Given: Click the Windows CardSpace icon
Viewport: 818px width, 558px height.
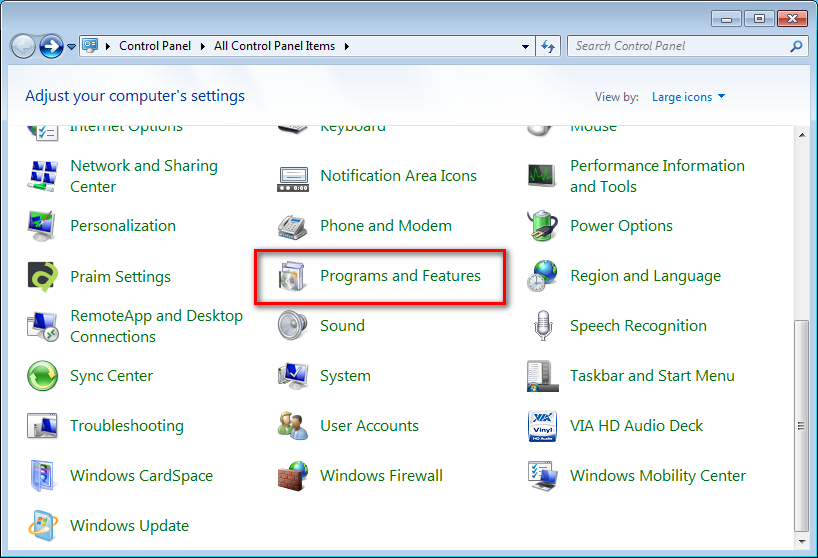Looking at the screenshot, I should (42, 476).
